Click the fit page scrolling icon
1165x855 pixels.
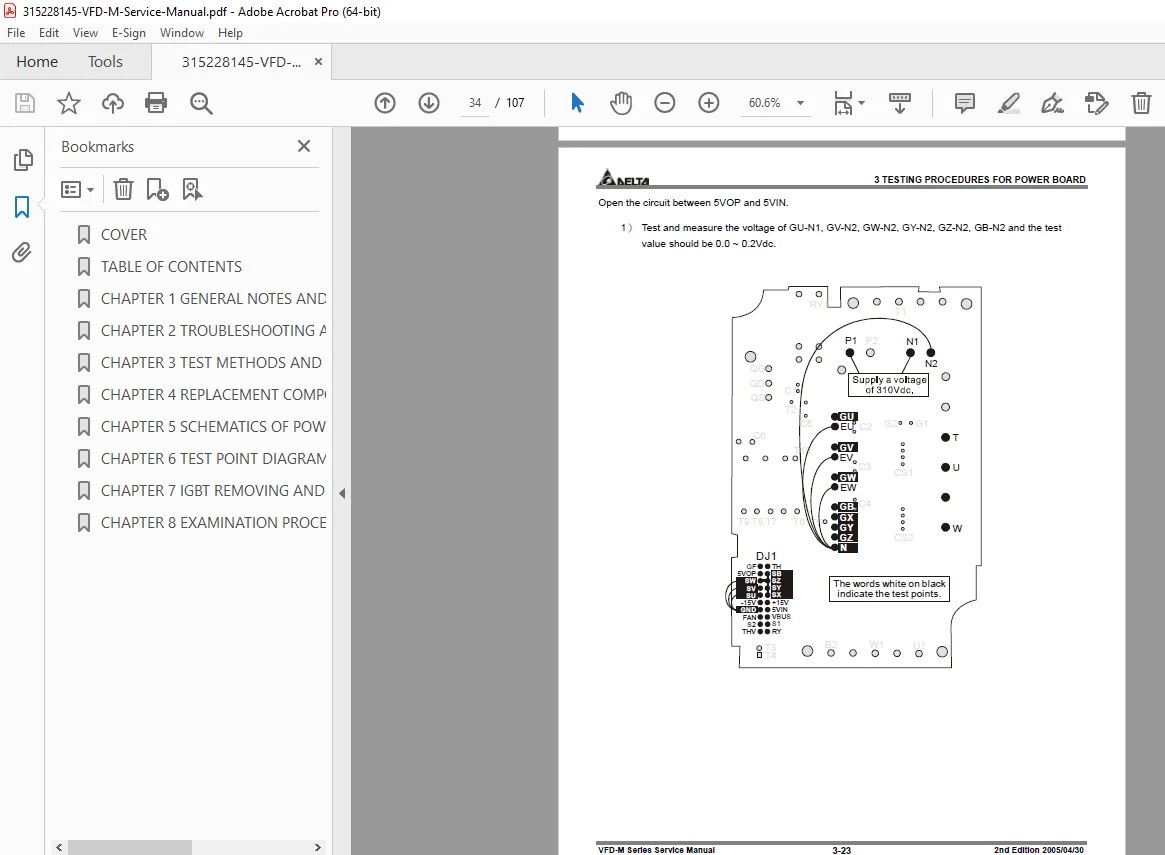click(x=843, y=103)
